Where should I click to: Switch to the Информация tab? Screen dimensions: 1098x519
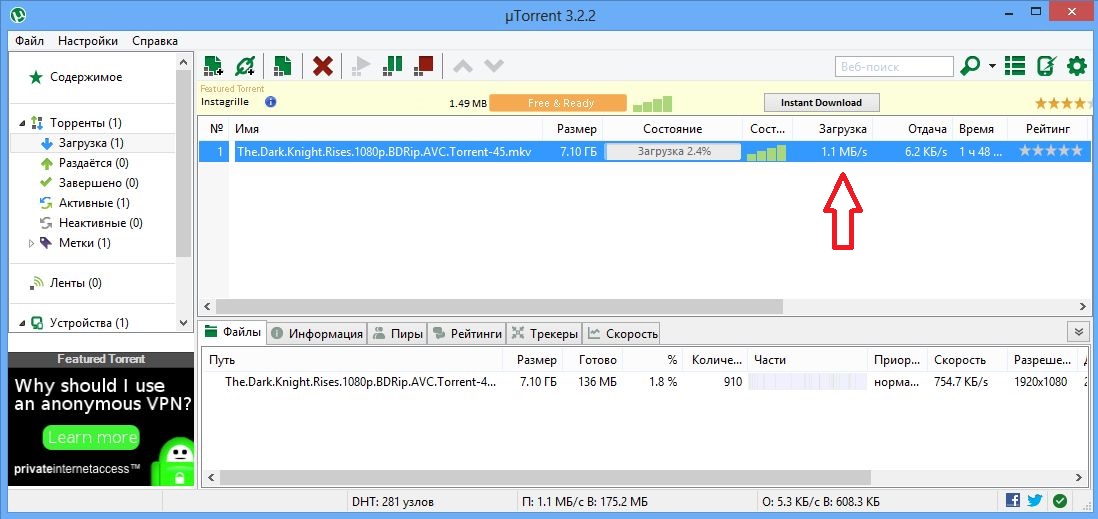click(x=317, y=334)
